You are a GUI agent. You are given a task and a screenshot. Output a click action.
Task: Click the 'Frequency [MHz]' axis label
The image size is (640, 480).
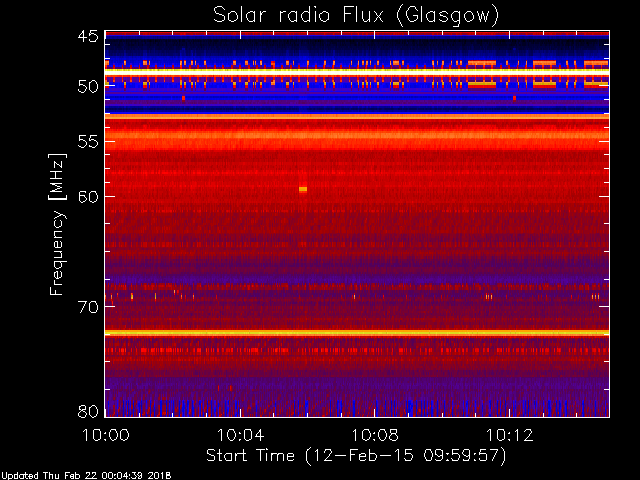(x=57, y=224)
